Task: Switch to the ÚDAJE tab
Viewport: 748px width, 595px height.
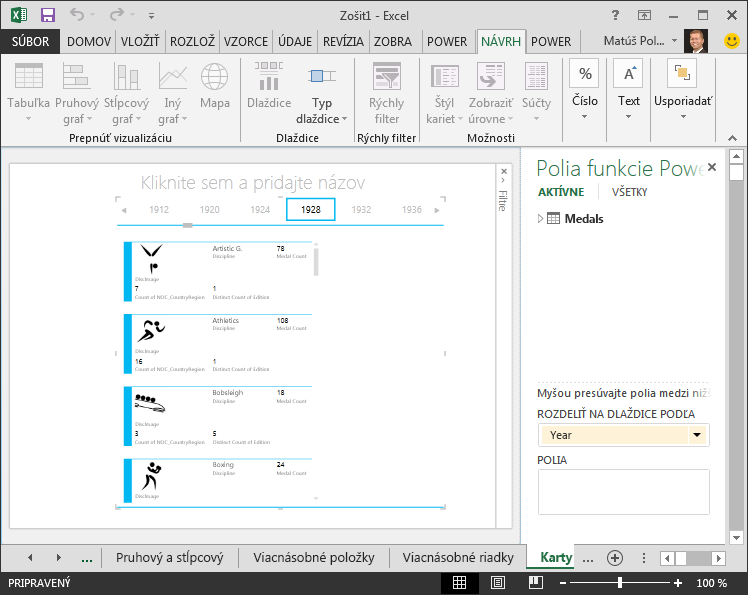Action: click(x=295, y=42)
